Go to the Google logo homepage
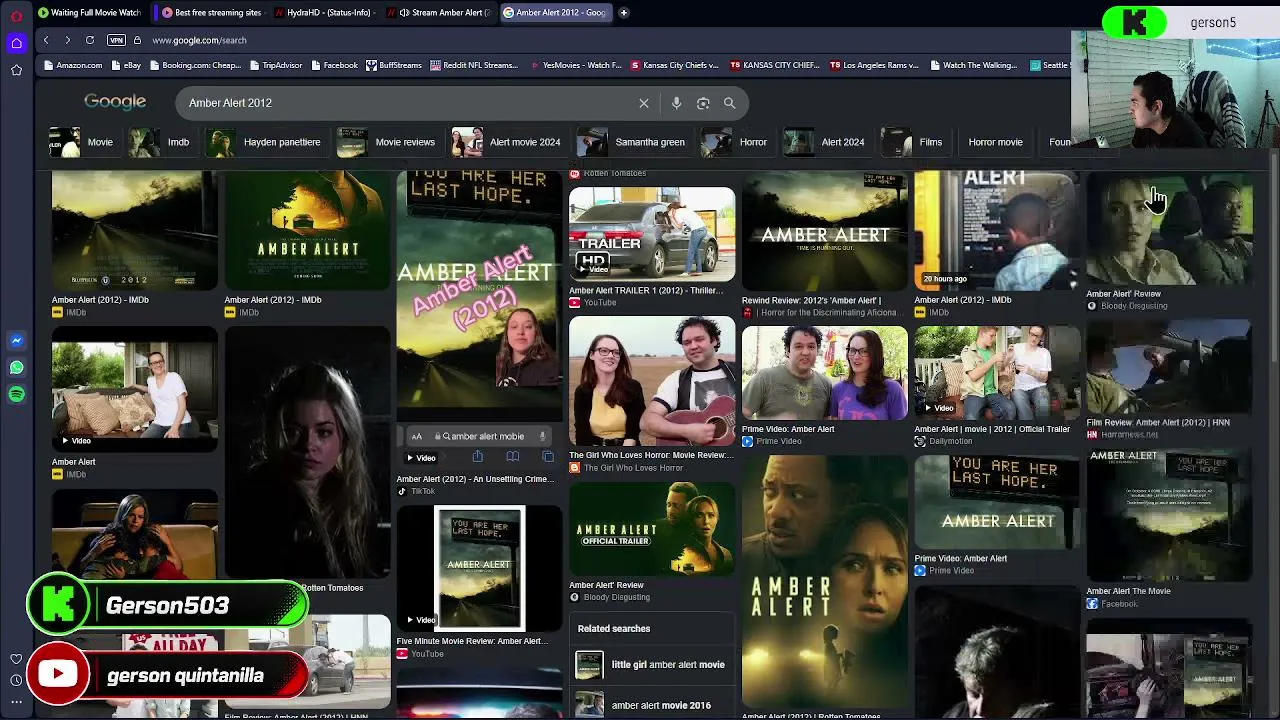The width and height of the screenshot is (1280, 720). point(115,102)
